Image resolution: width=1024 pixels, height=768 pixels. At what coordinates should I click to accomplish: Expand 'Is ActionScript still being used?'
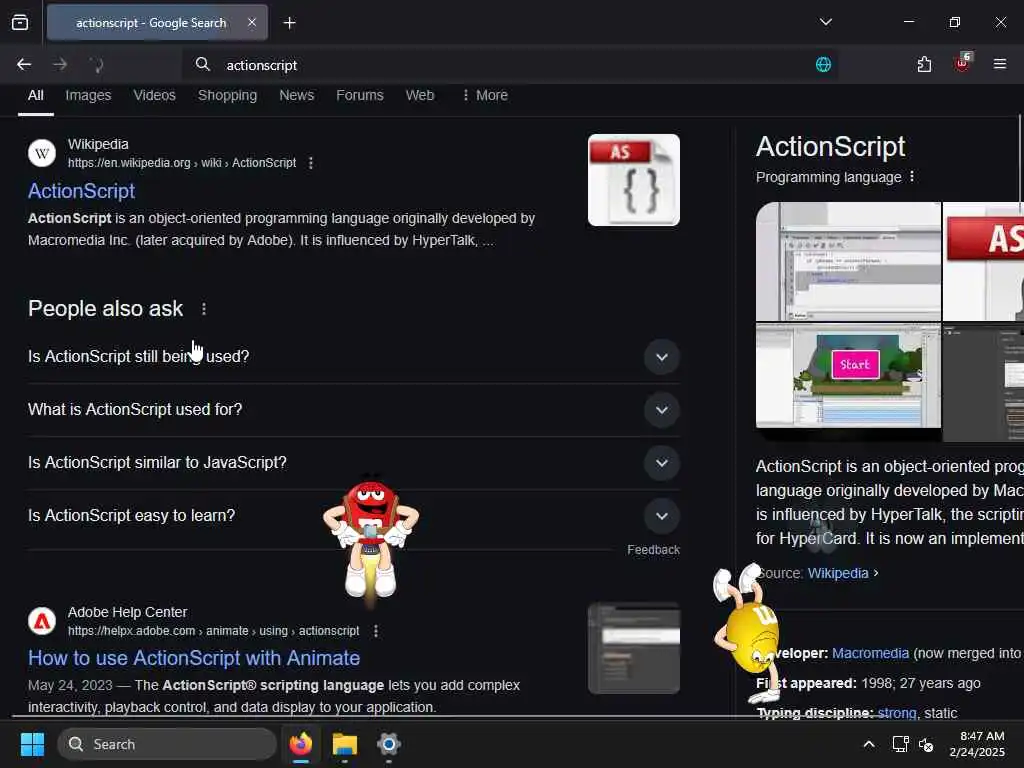pyautogui.click(x=354, y=357)
